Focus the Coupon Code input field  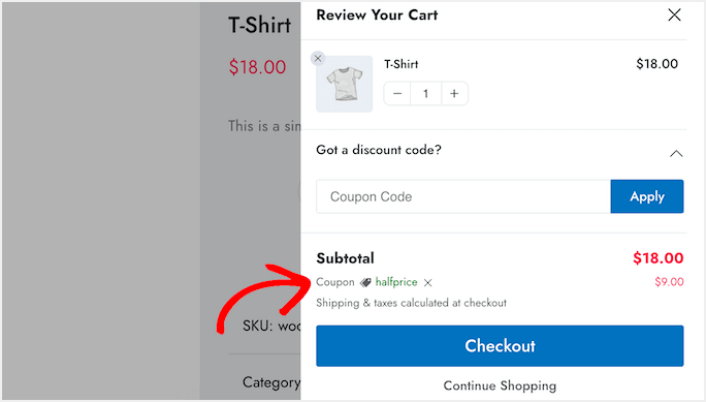pyautogui.click(x=463, y=197)
